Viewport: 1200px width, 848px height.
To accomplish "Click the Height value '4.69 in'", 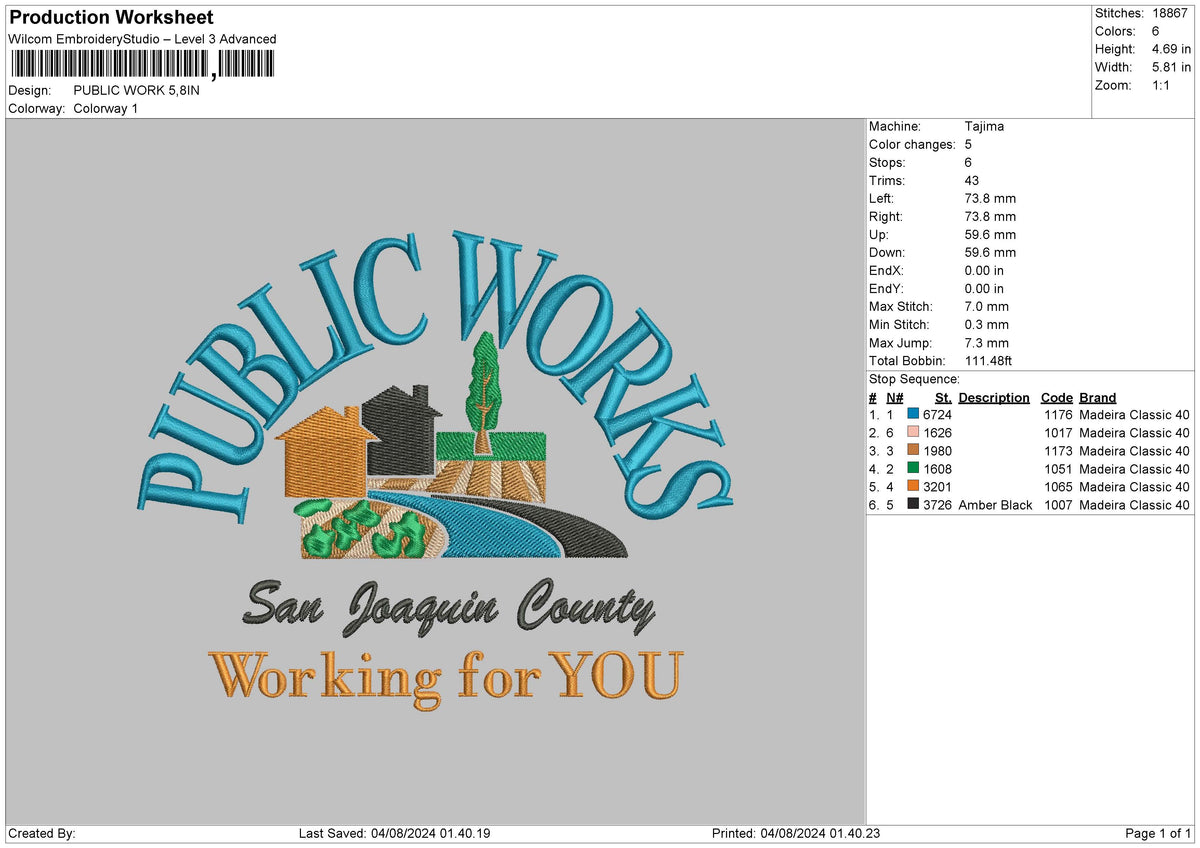I will click(1171, 49).
